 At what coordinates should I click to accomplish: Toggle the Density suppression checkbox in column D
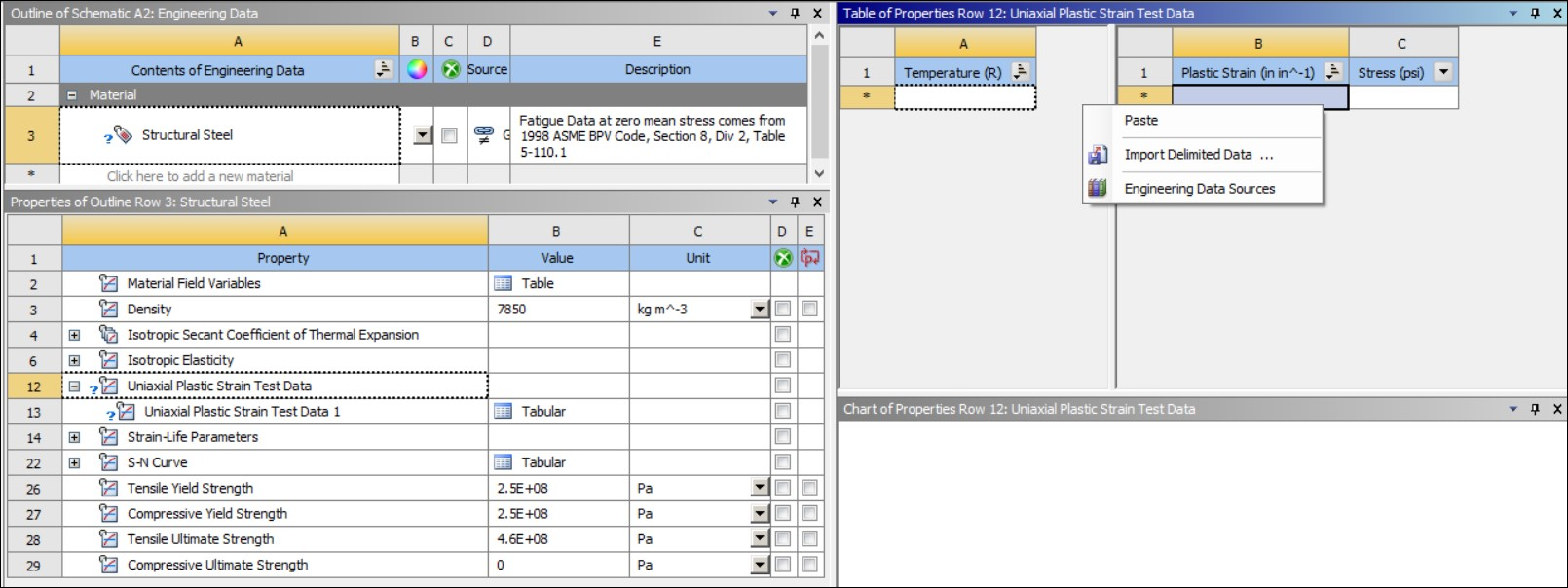pyautogui.click(x=783, y=309)
